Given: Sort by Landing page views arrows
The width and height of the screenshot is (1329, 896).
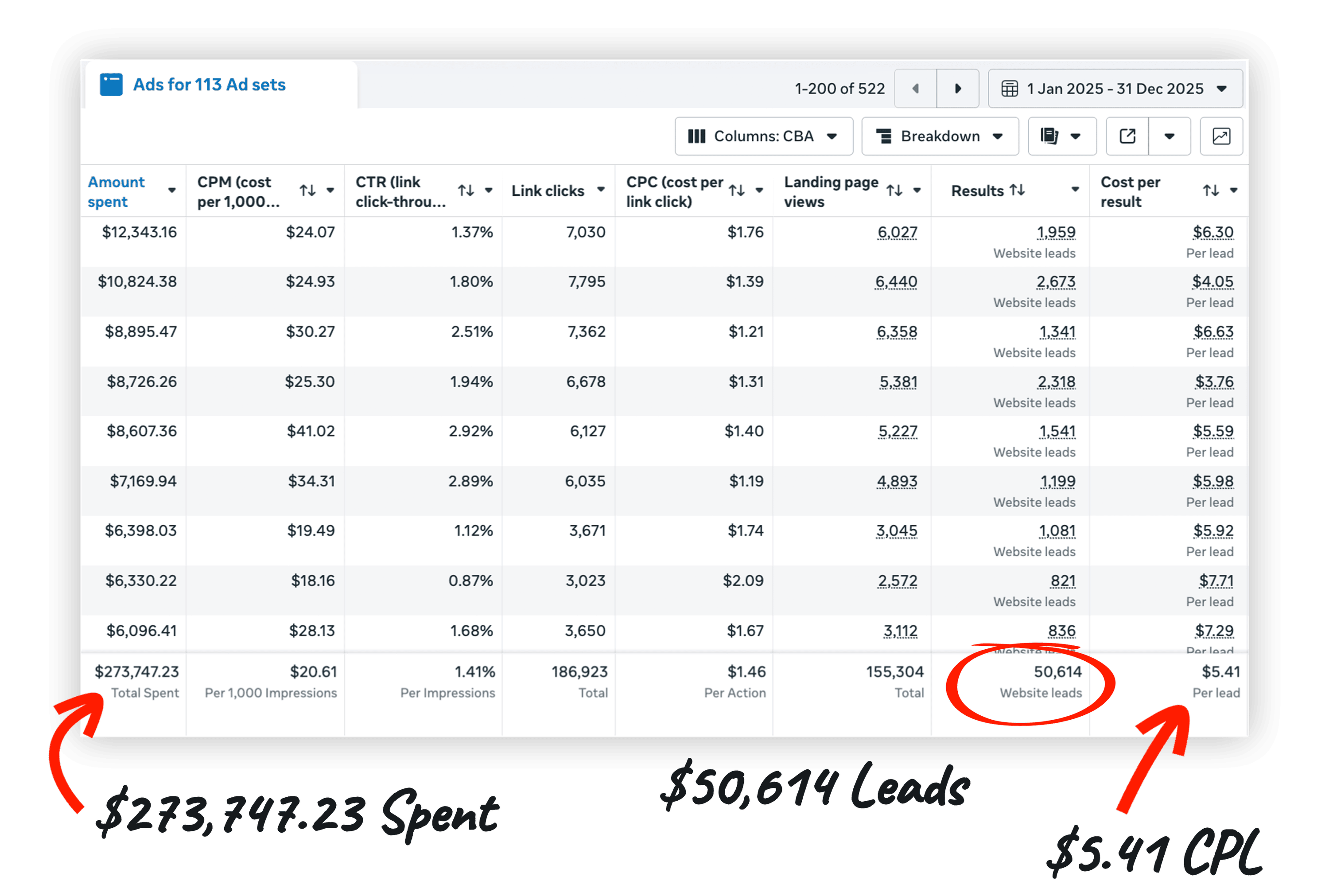Looking at the screenshot, I should click(894, 190).
